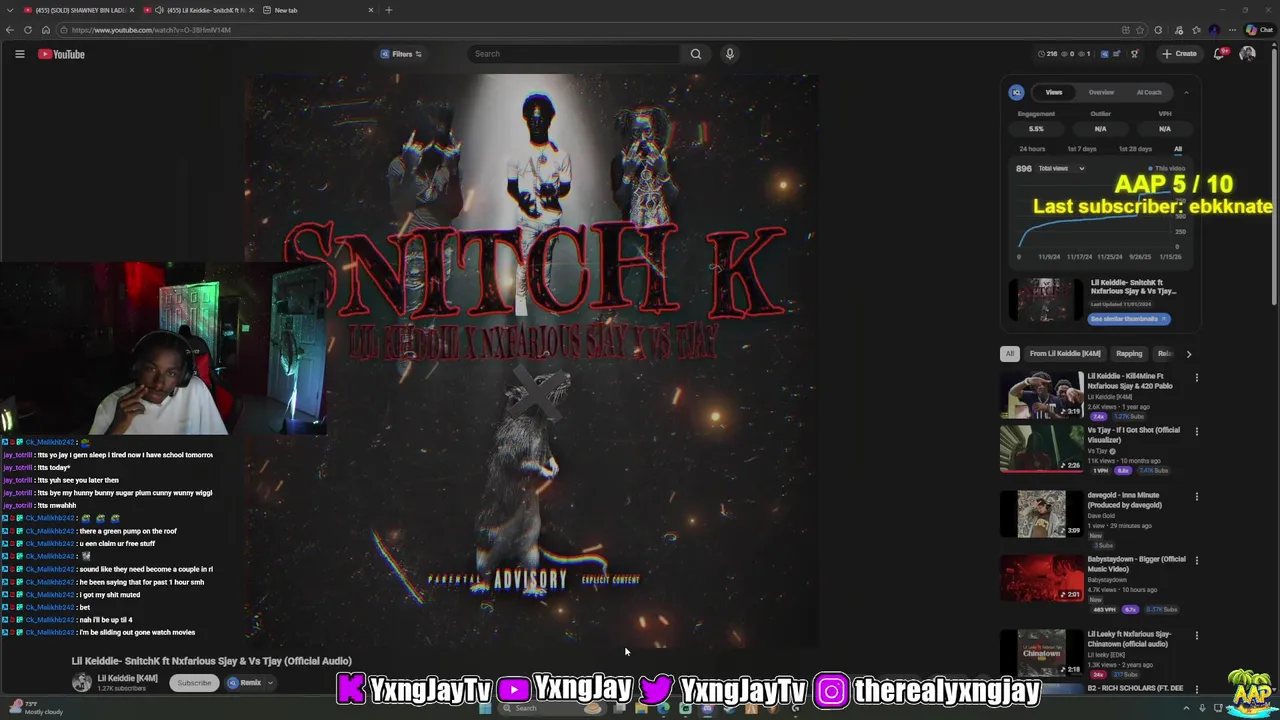The height and width of the screenshot is (720, 1280).
Task: Open options for the Bigger video
Action: click(x=1196, y=561)
